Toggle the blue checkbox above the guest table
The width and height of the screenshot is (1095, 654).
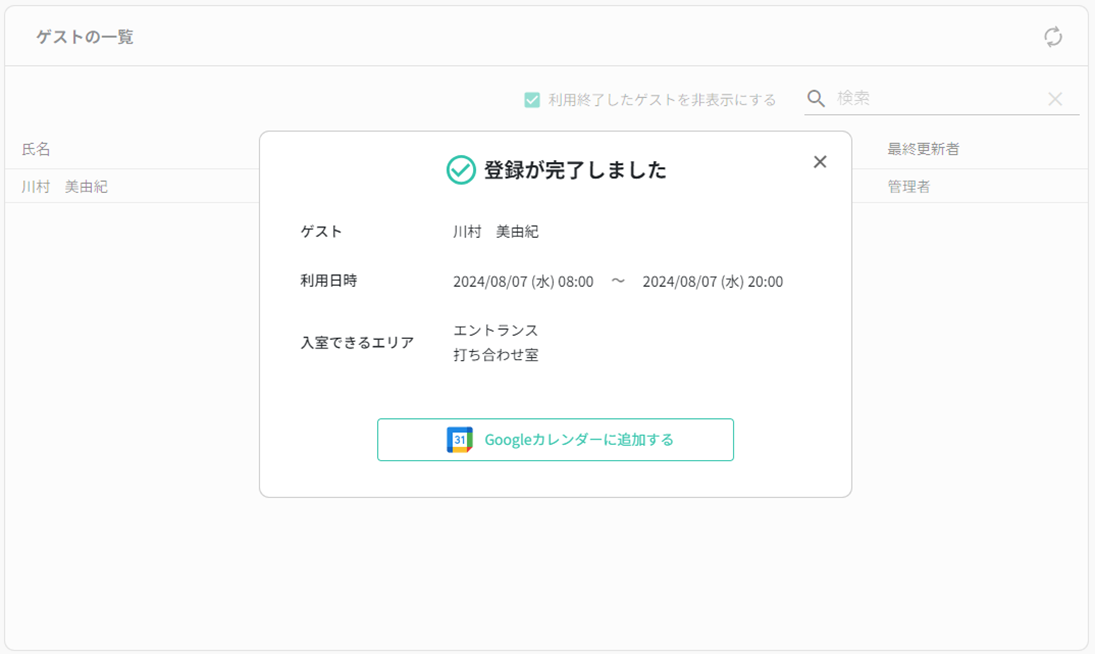pyautogui.click(x=530, y=100)
